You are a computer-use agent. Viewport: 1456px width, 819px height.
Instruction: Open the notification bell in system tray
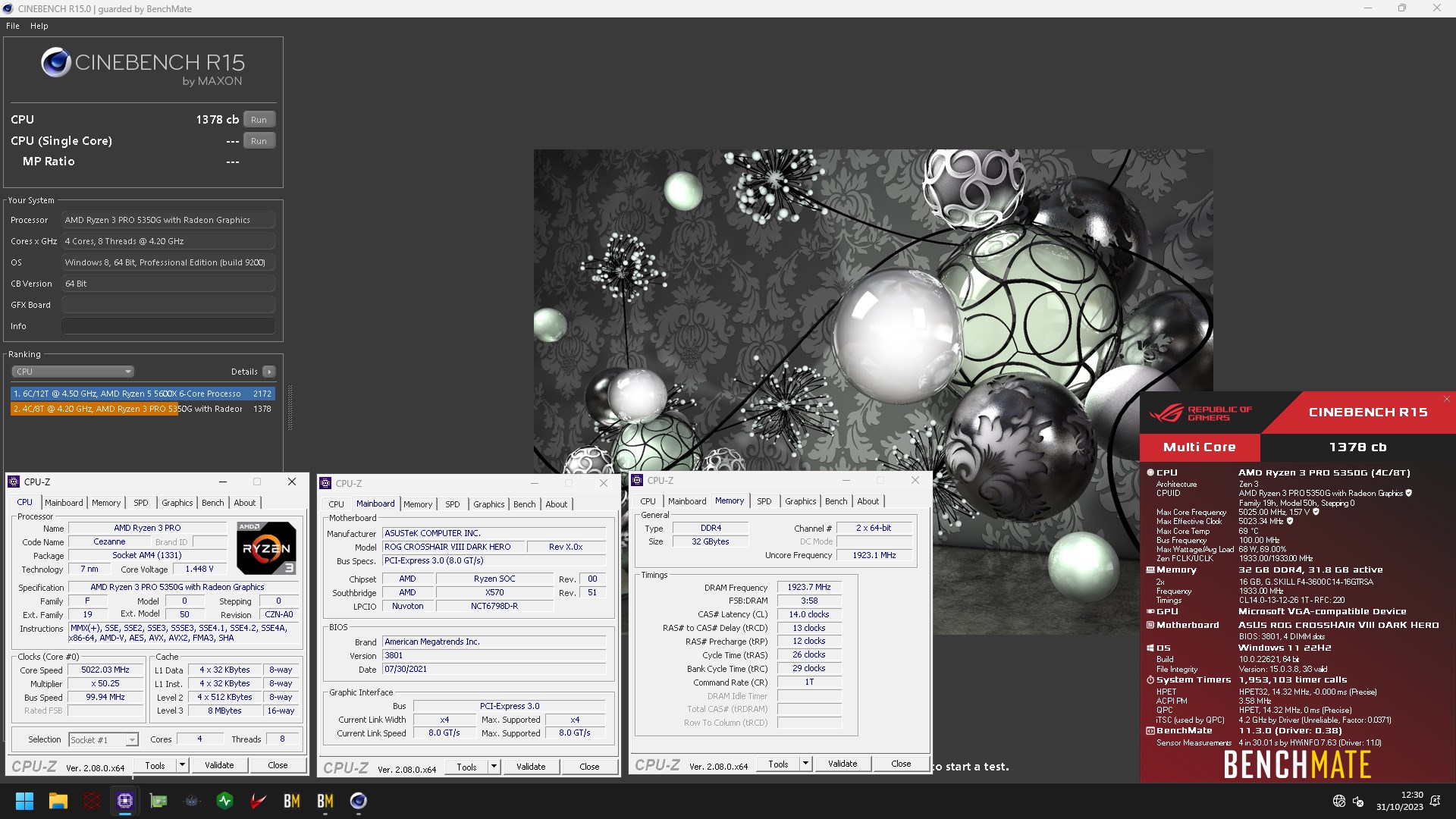pos(1435,801)
